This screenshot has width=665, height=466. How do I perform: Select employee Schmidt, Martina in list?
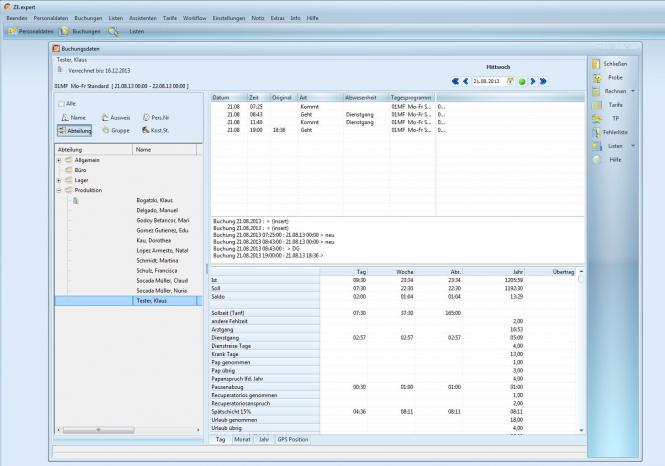pos(156,260)
